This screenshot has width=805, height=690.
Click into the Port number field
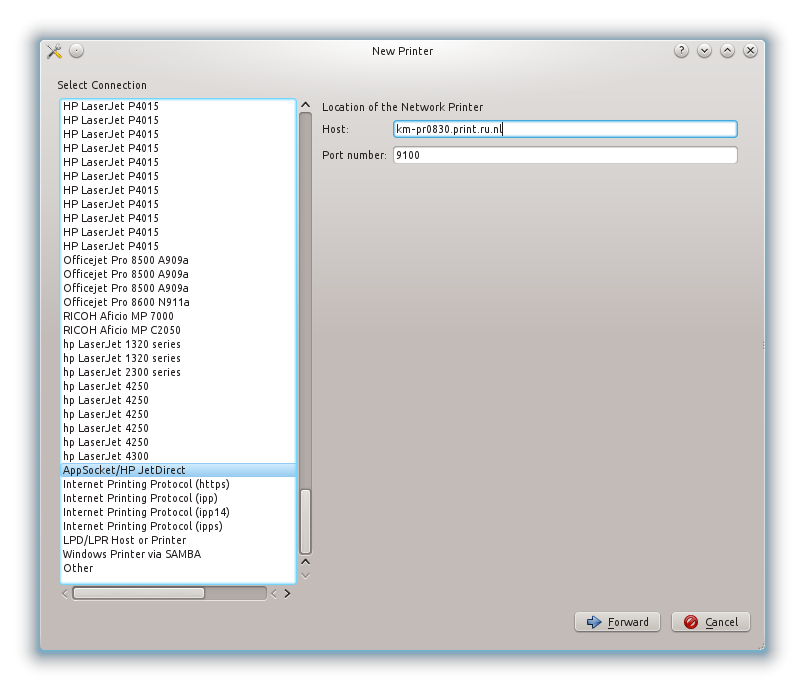[x=565, y=155]
